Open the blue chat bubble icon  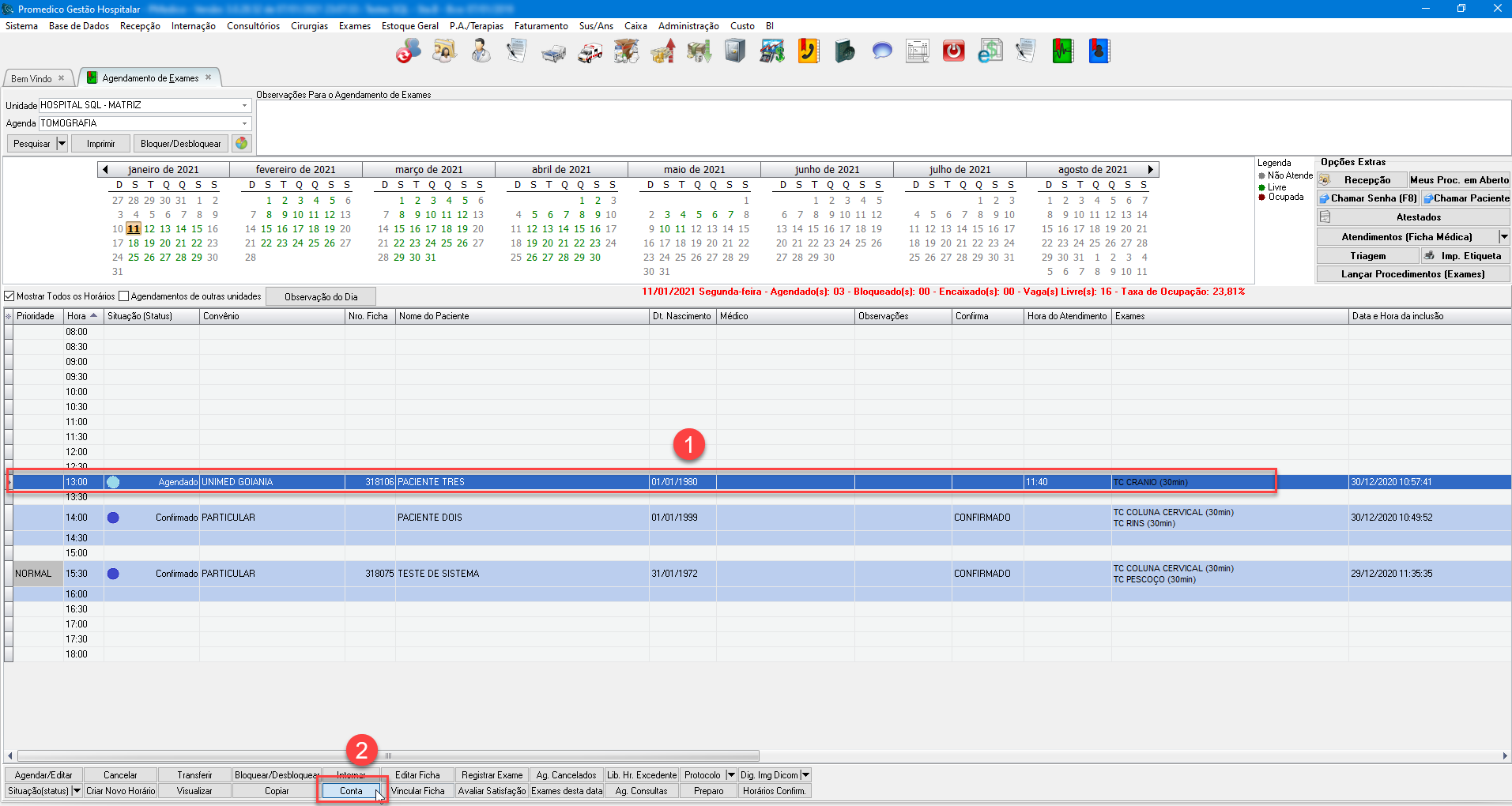pyautogui.click(x=881, y=52)
